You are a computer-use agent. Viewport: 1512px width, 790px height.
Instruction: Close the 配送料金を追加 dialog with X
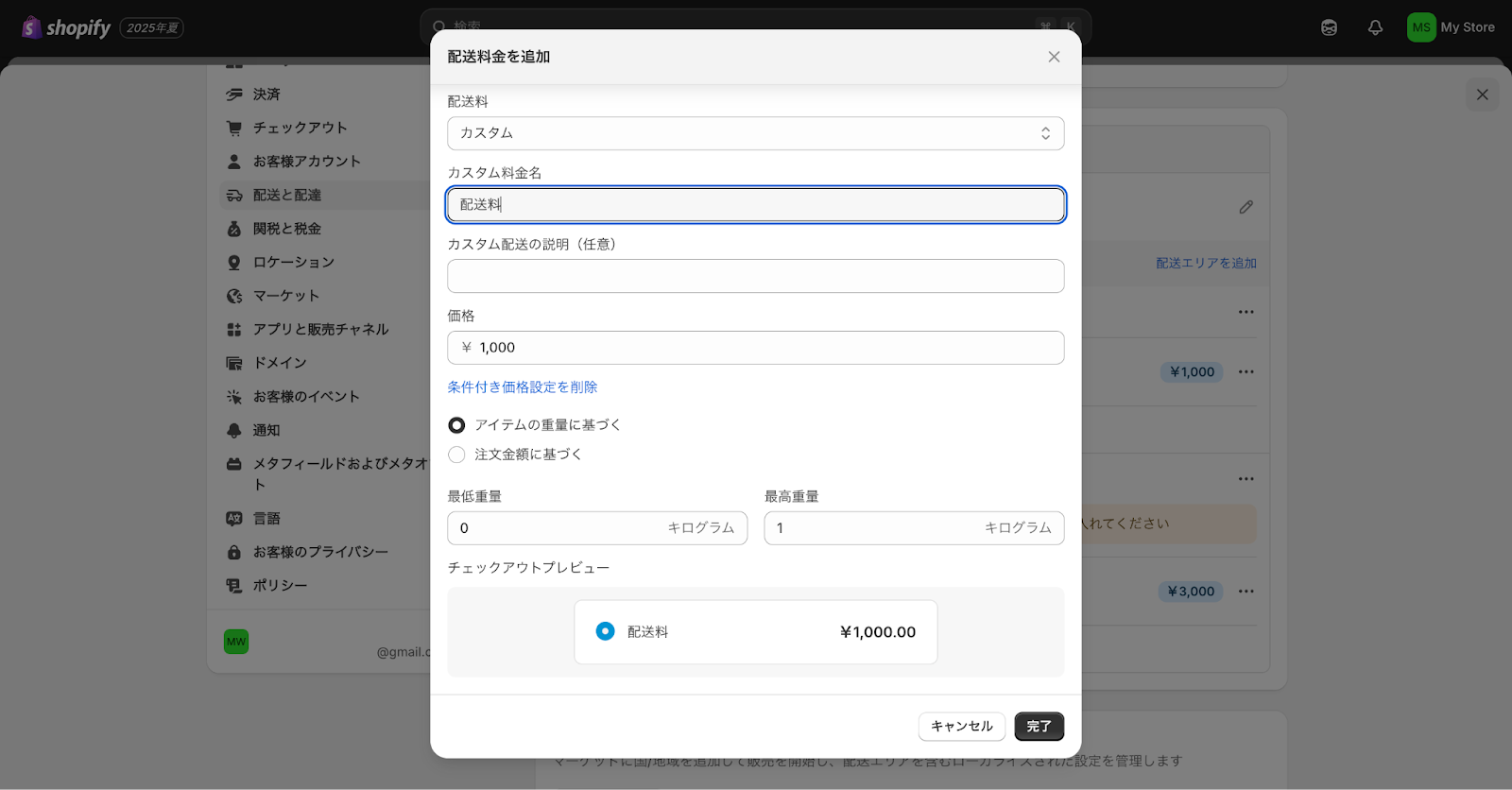pos(1054,57)
